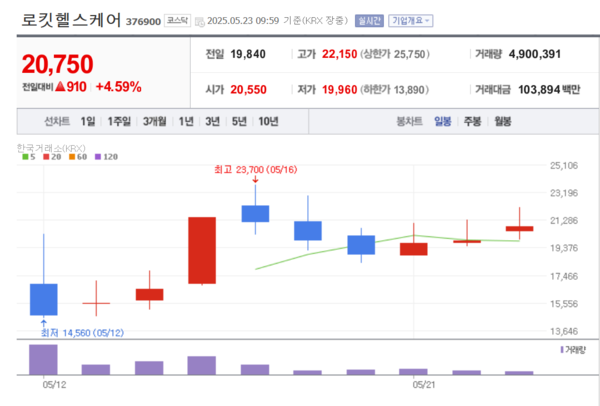The width and height of the screenshot is (600, 406).
Task: Click the high price value 22,150
Action: 339,54
